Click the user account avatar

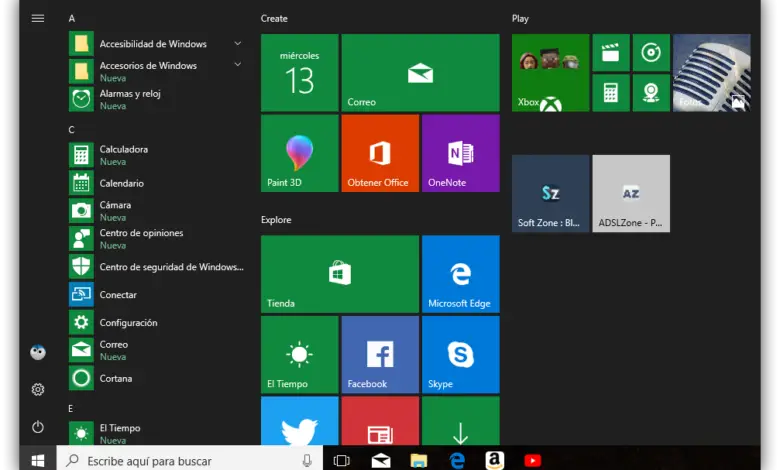[38, 352]
